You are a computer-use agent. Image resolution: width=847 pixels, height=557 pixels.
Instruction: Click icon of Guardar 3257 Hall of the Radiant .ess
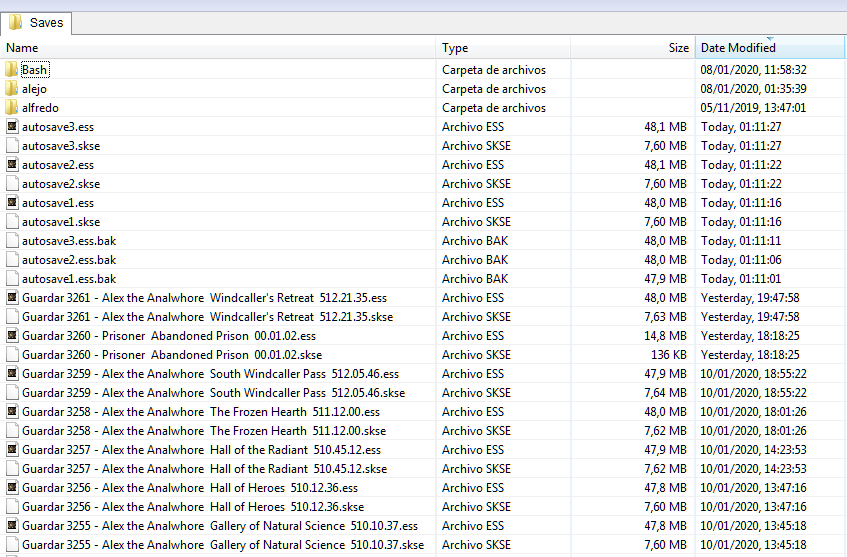12,449
